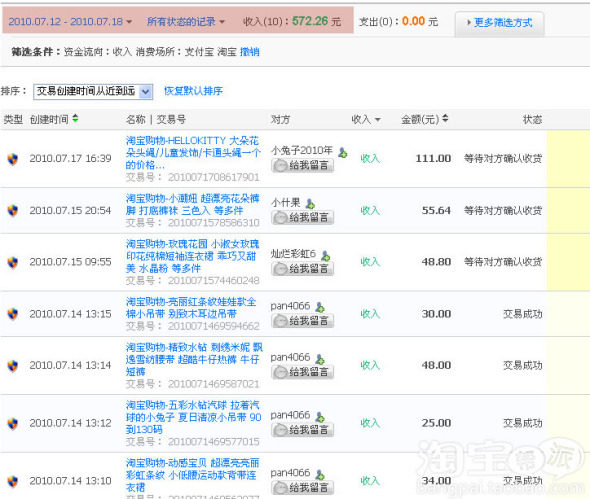Image resolution: width=590 pixels, height=499 pixels.
Task: Click the shield type icon for 2010.07.15 09:55
Action: tap(12, 262)
